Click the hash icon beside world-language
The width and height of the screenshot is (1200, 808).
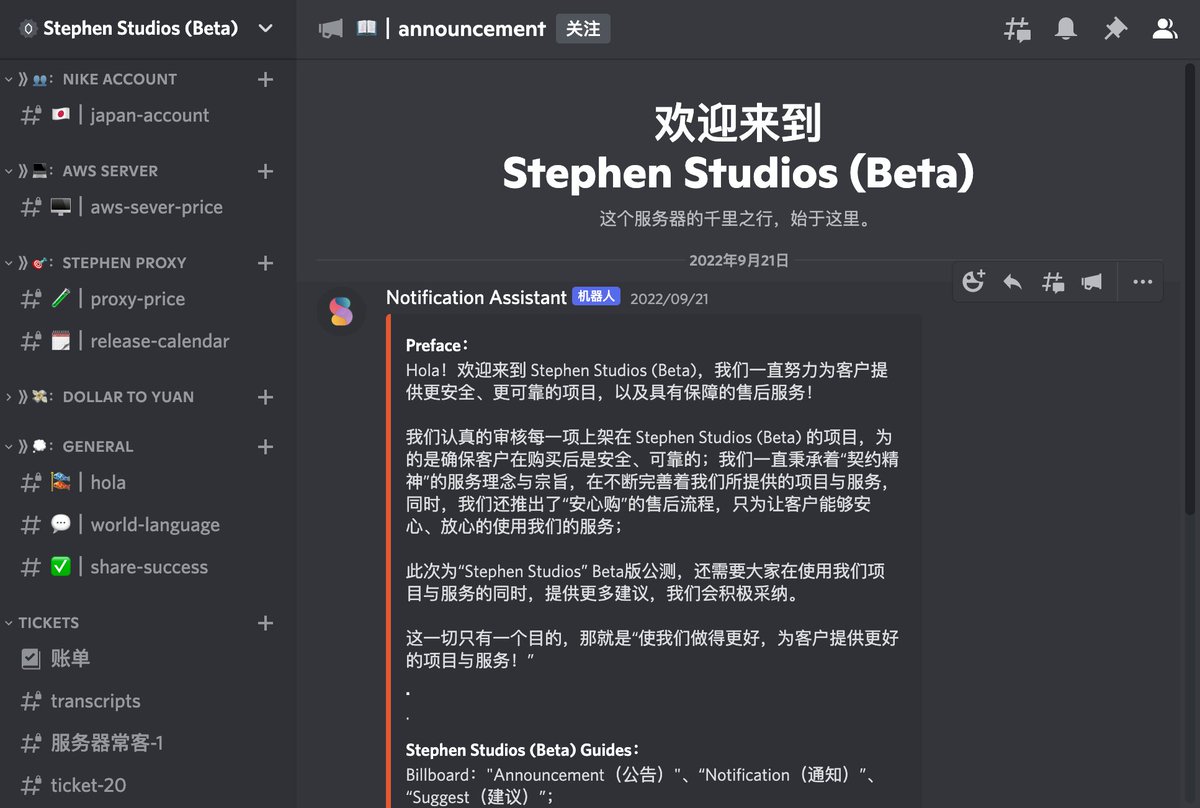(31, 525)
